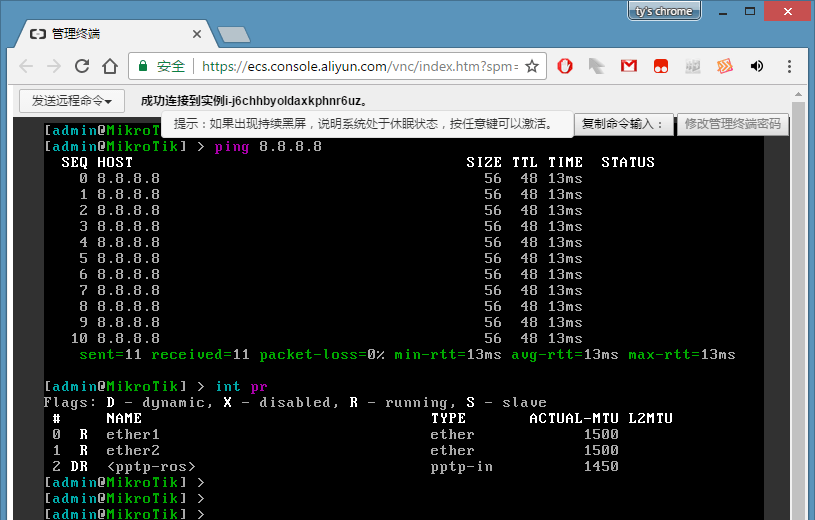Click the orange notepad extension icon
The width and height of the screenshot is (815, 520).
[725, 66]
